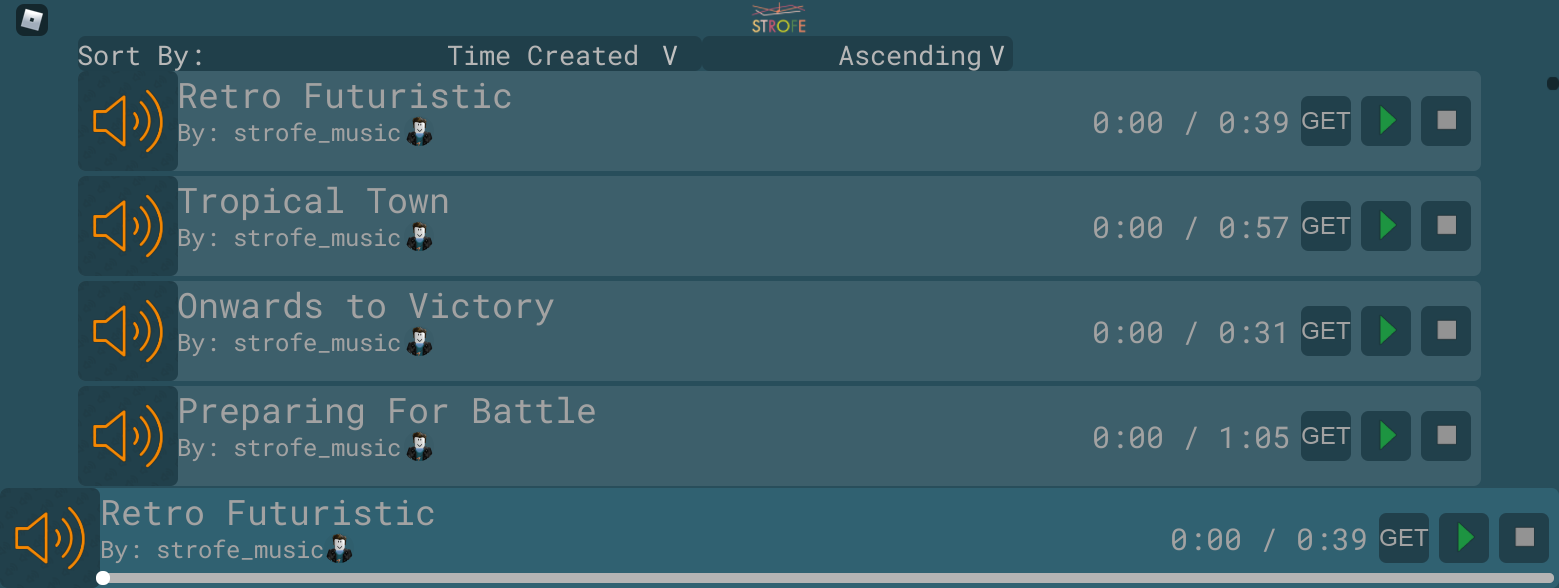Click the STROFE logo at the top
The width and height of the screenshot is (1559, 588).
[778, 16]
